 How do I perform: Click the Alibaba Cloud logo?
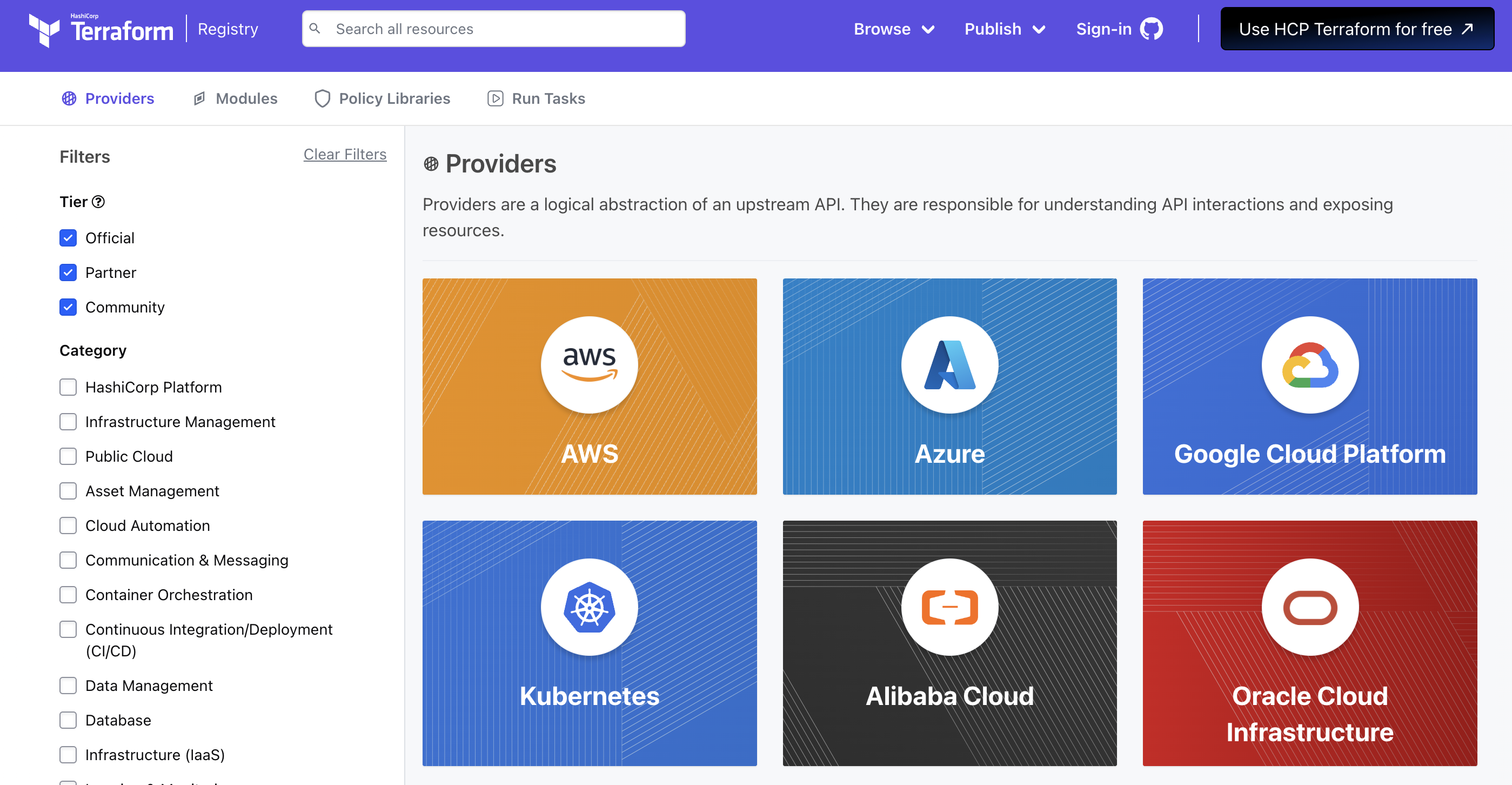coord(949,607)
